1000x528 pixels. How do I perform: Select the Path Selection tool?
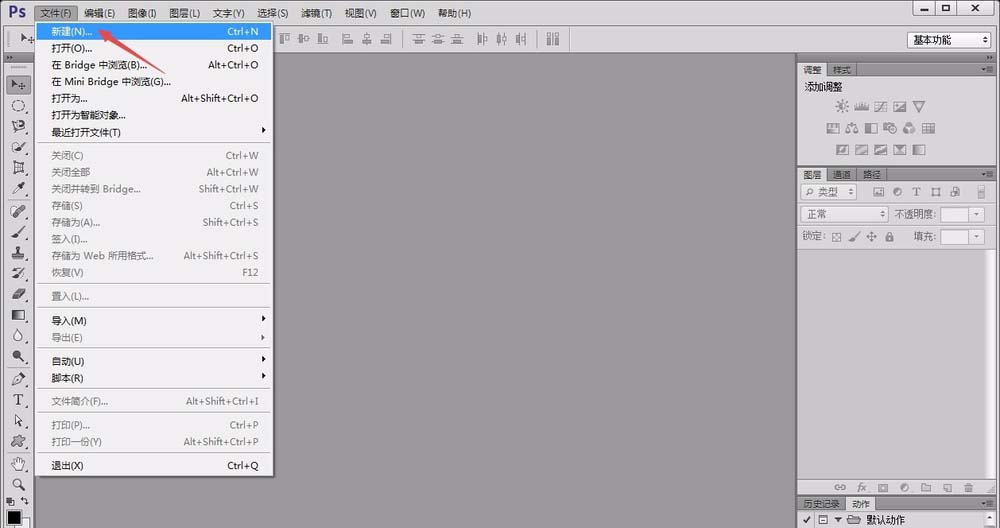pyautogui.click(x=18, y=421)
